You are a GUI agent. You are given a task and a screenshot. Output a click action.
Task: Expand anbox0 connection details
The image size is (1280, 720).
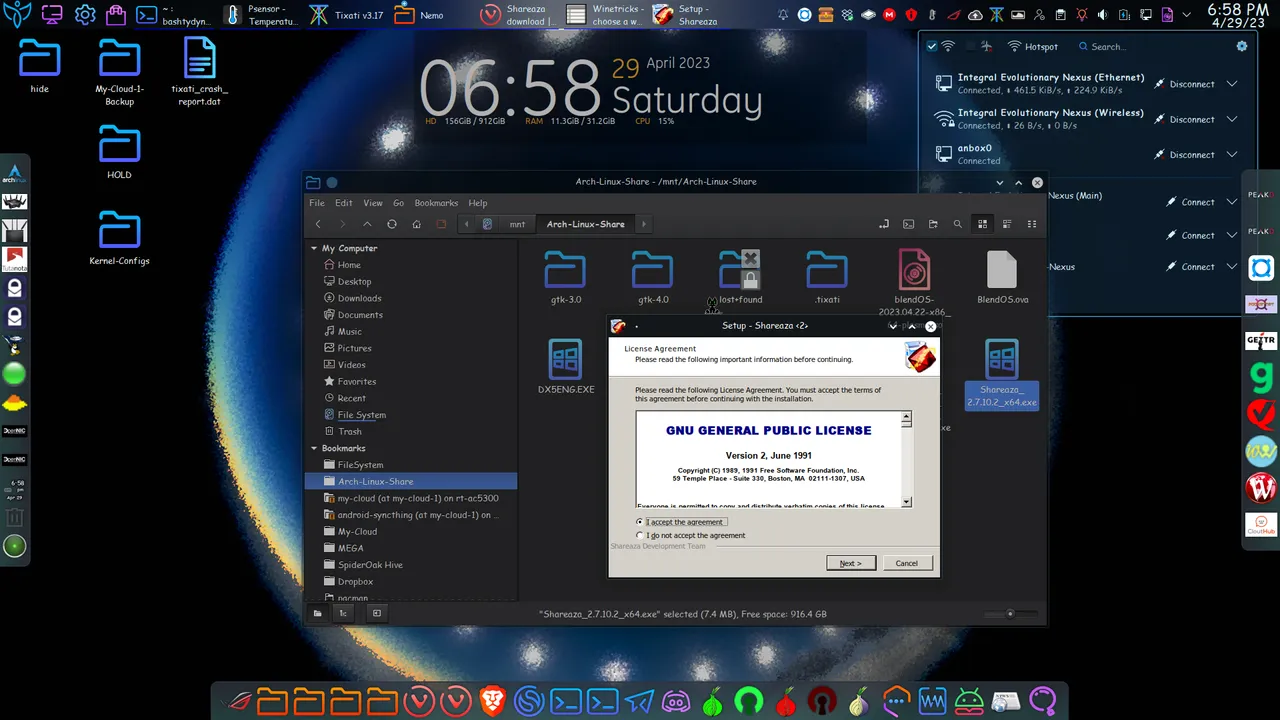[x=1232, y=155]
